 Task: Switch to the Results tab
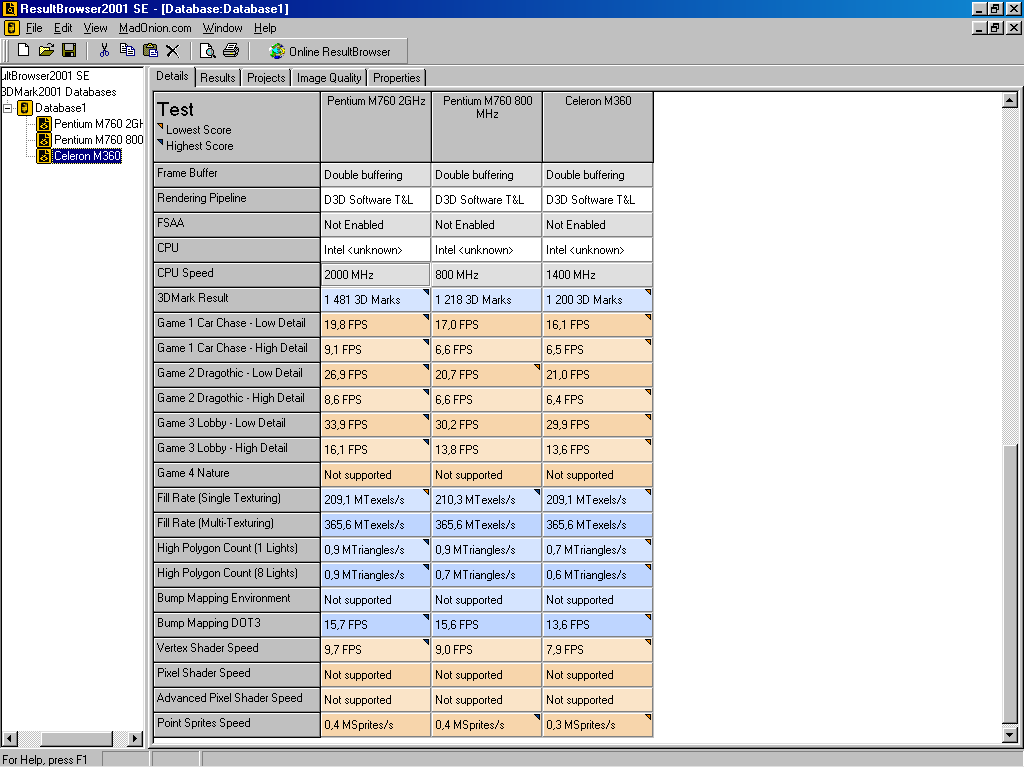point(217,78)
